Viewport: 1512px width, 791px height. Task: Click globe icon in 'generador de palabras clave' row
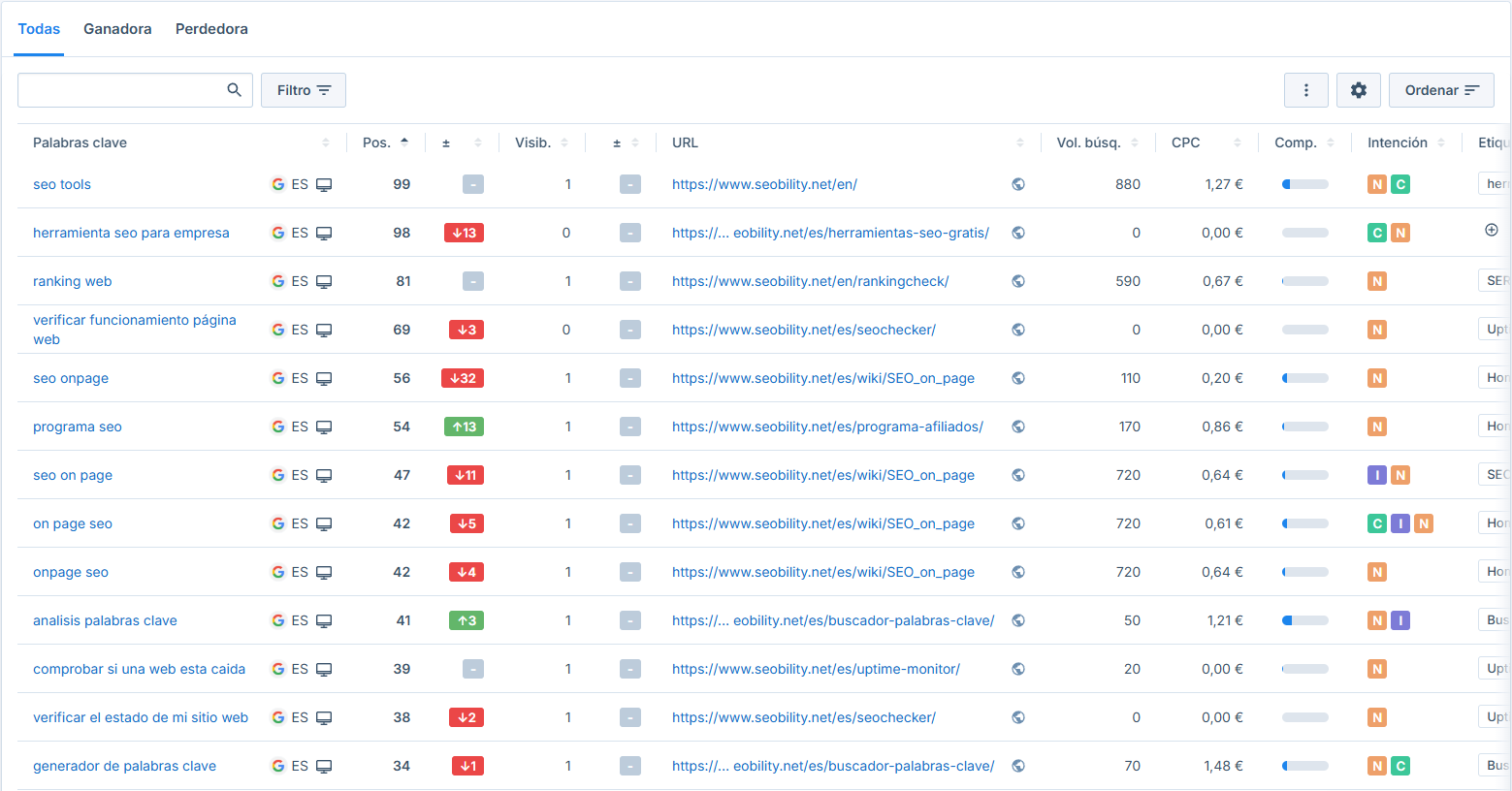point(1018,766)
